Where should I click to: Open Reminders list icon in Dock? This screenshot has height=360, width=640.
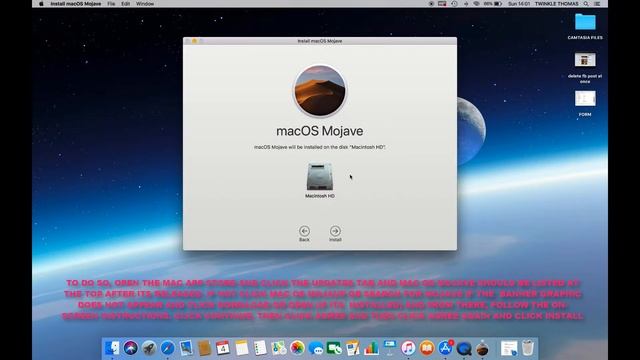[x=260, y=348]
